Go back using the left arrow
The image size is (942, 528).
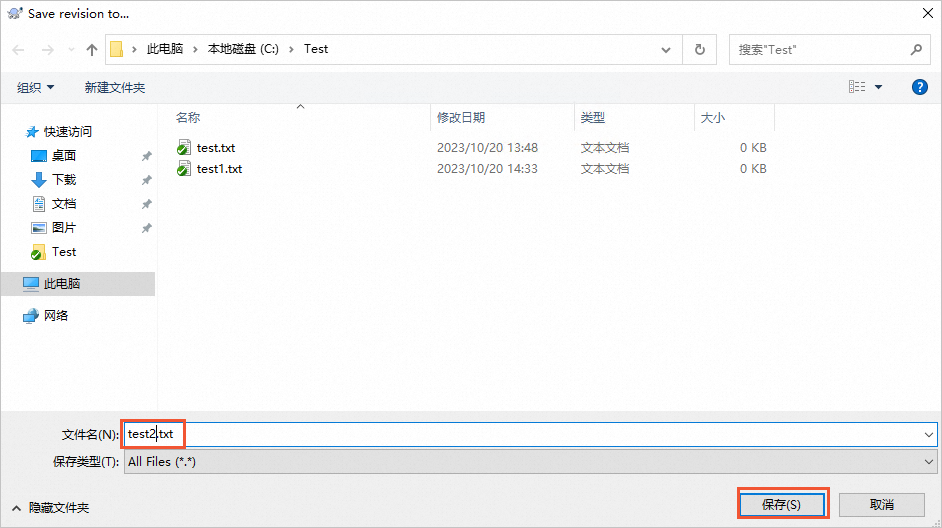pos(18,50)
